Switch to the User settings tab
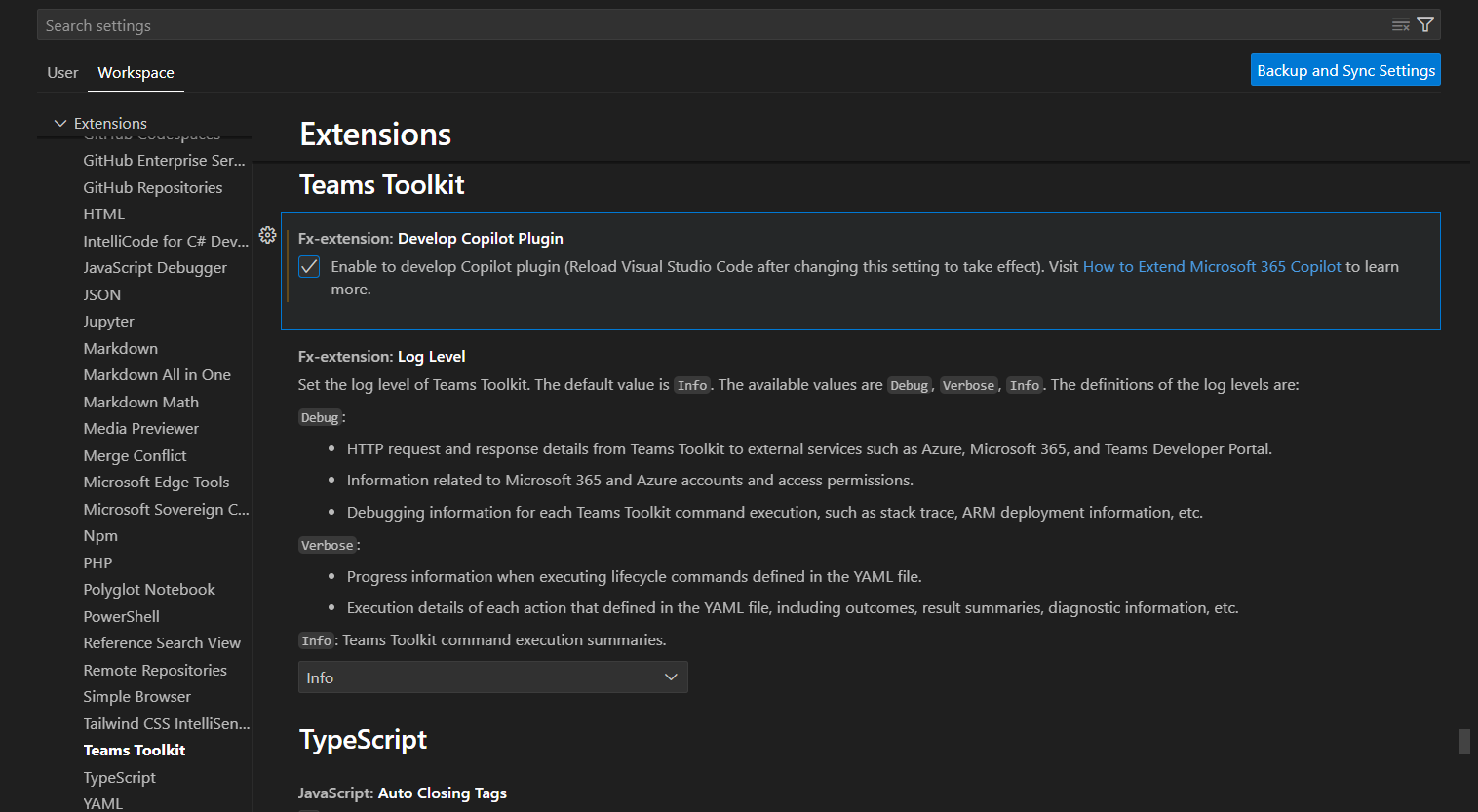The width and height of the screenshot is (1478, 812). pyautogui.click(x=61, y=72)
